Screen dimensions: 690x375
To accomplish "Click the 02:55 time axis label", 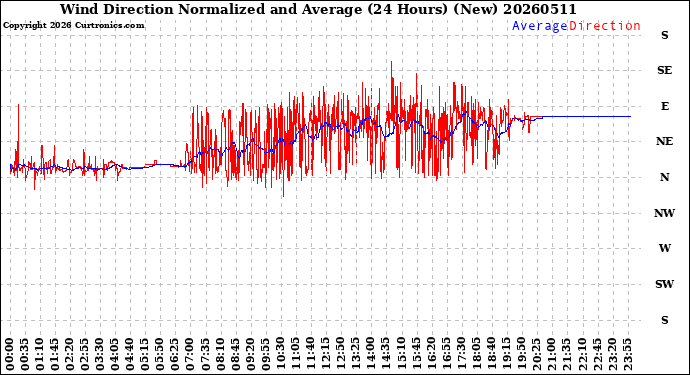I will click(x=85, y=354).
